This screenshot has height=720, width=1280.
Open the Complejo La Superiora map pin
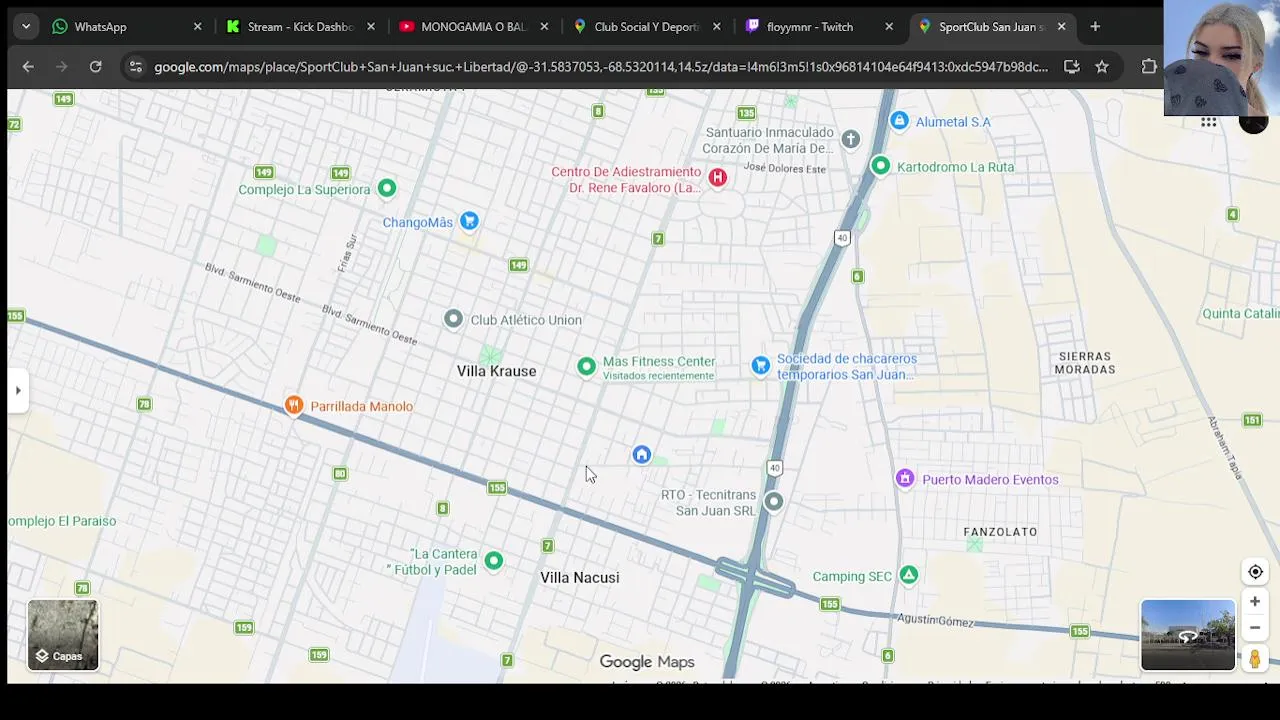(387, 189)
